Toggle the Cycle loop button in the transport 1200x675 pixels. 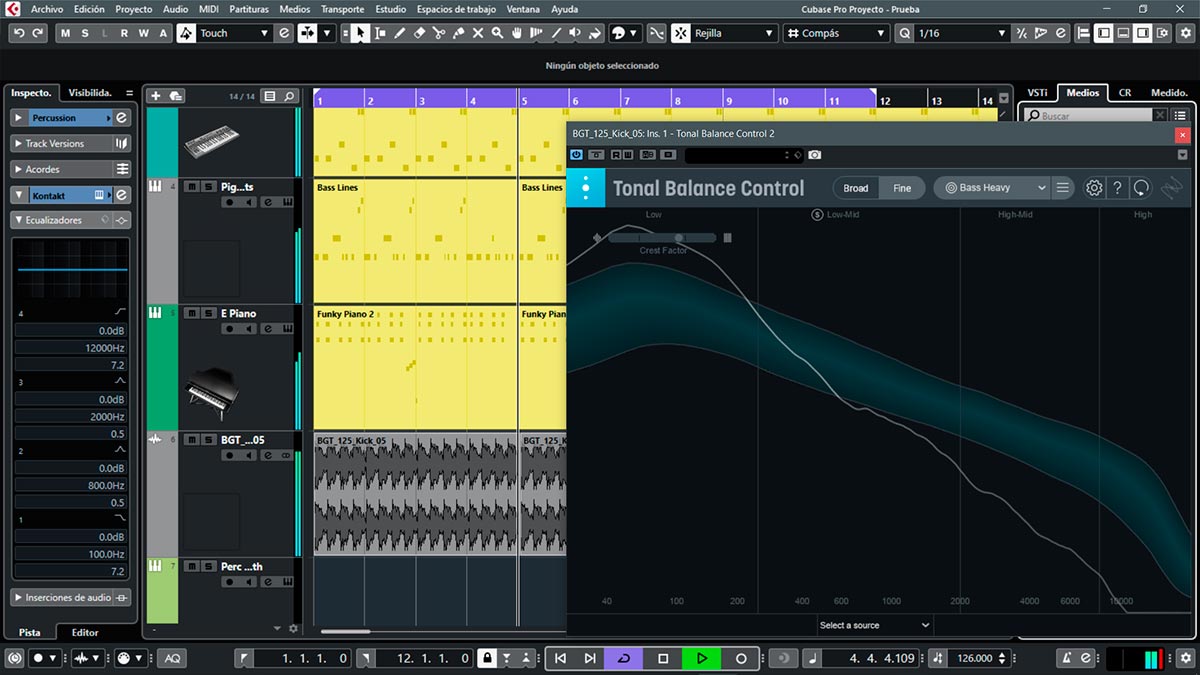point(624,658)
